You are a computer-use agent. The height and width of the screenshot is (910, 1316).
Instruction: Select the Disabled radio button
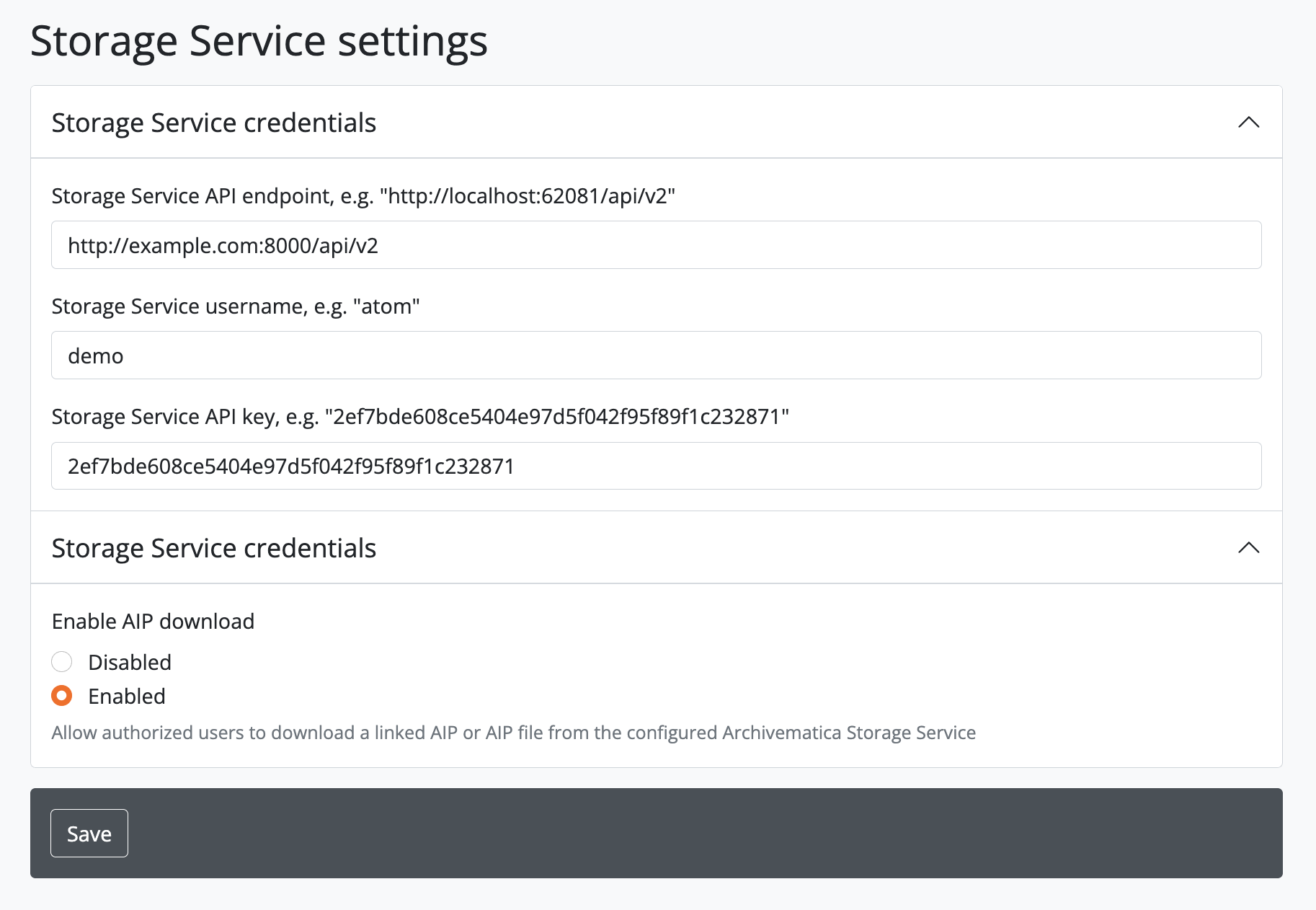[x=62, y=662]
